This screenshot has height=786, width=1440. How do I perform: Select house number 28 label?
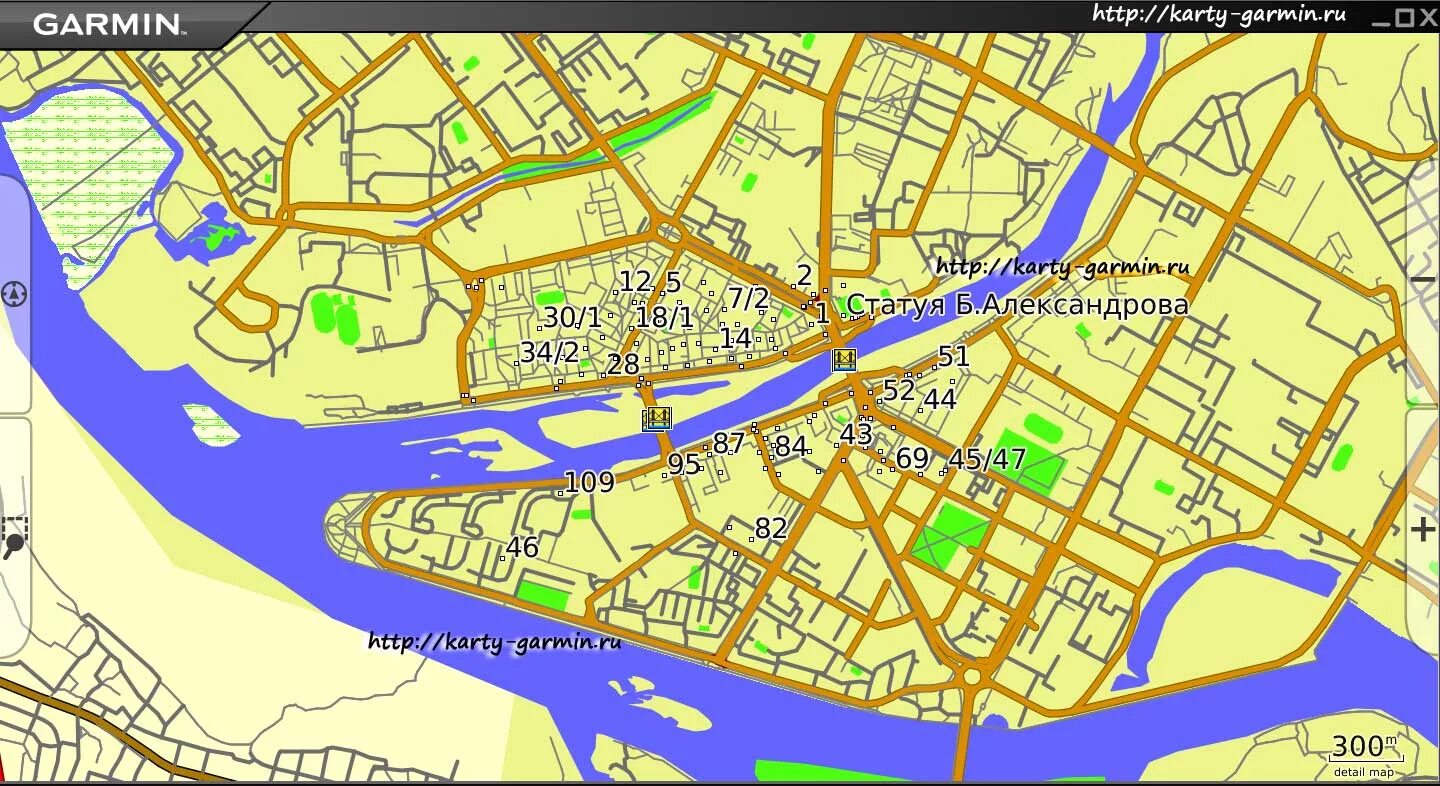pos(623,365)
